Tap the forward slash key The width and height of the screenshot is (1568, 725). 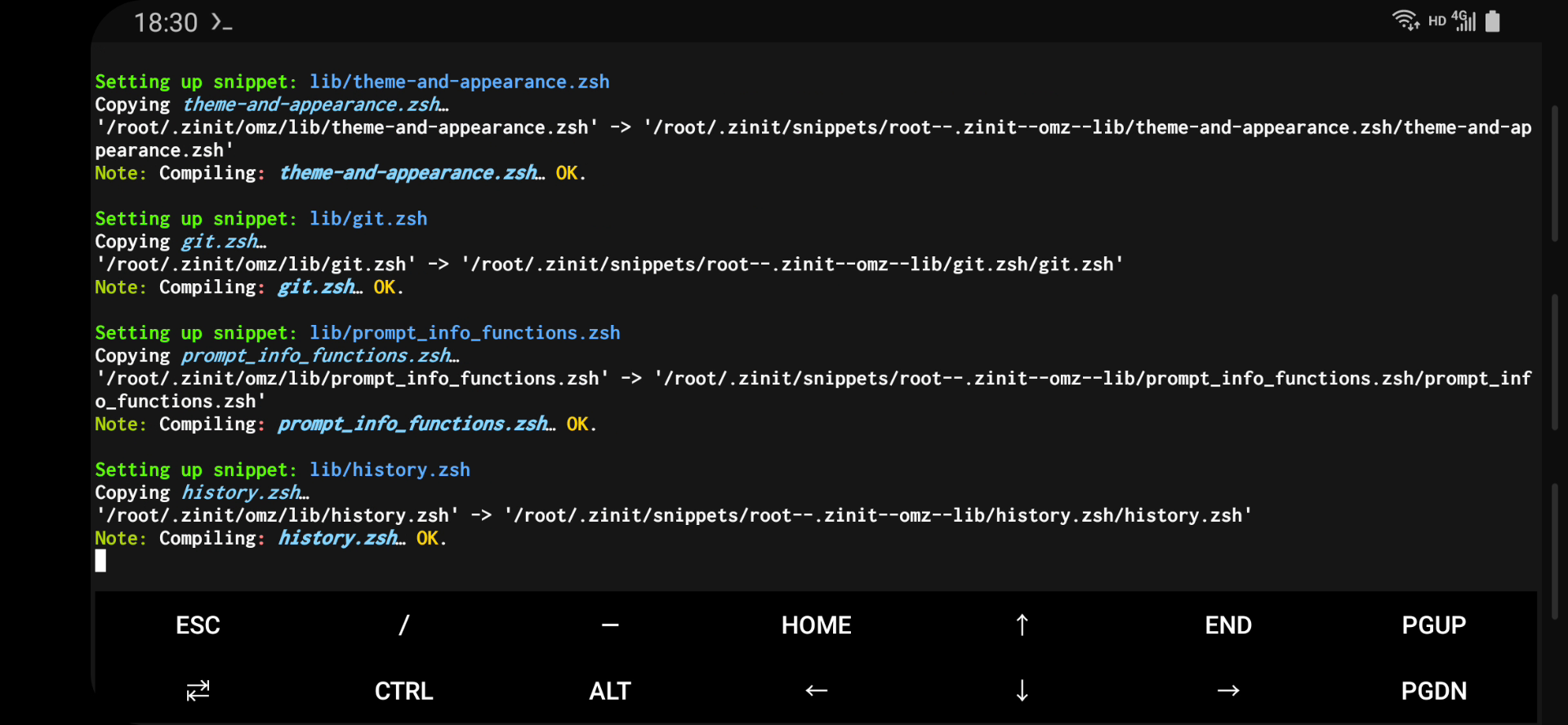[403, 625]
